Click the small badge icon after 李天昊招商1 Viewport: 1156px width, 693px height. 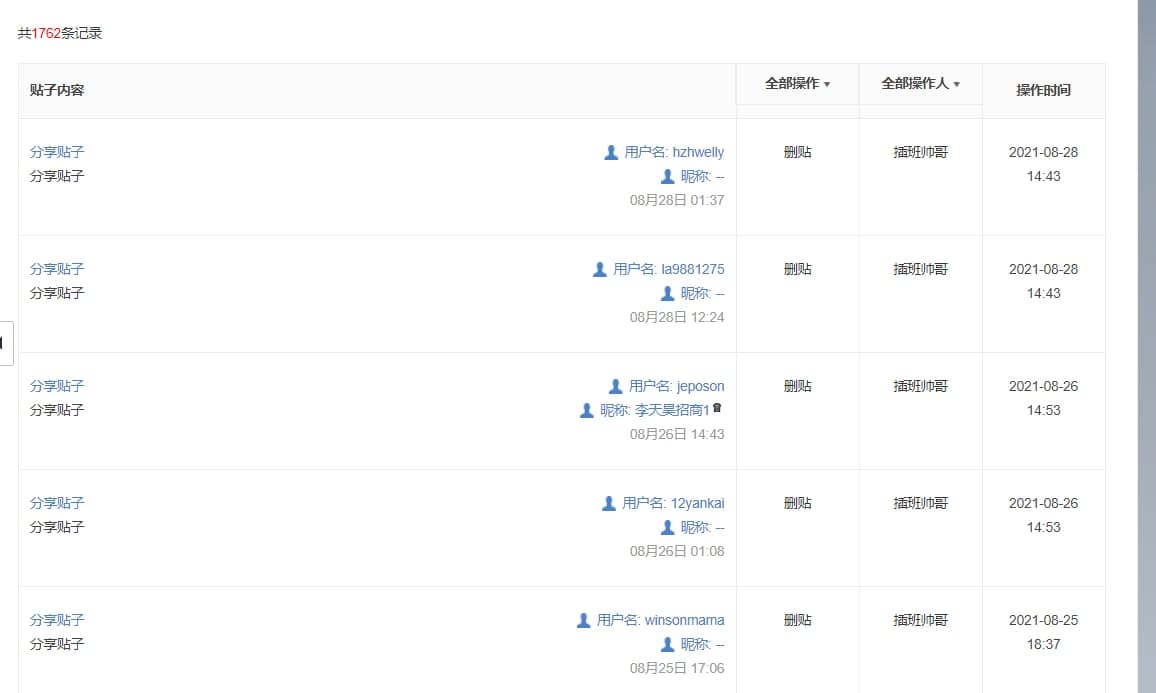click(717, 409)
